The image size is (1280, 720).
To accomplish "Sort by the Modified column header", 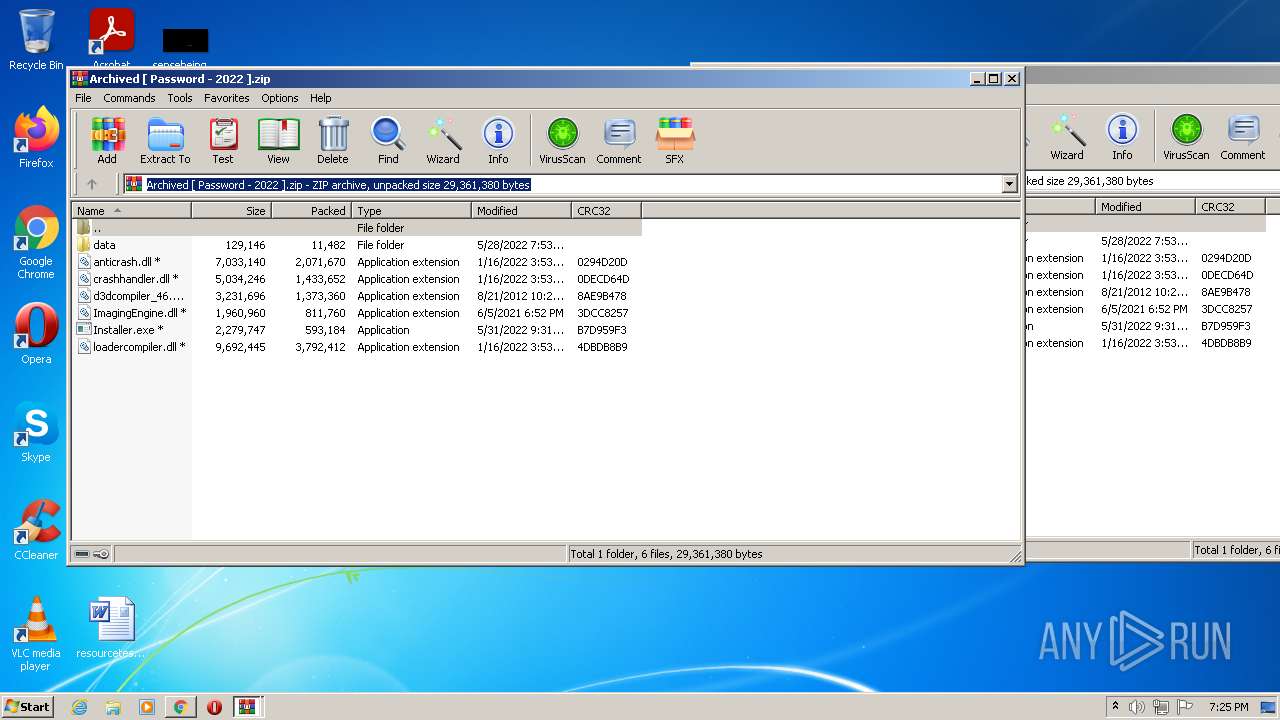I will 522,211.
